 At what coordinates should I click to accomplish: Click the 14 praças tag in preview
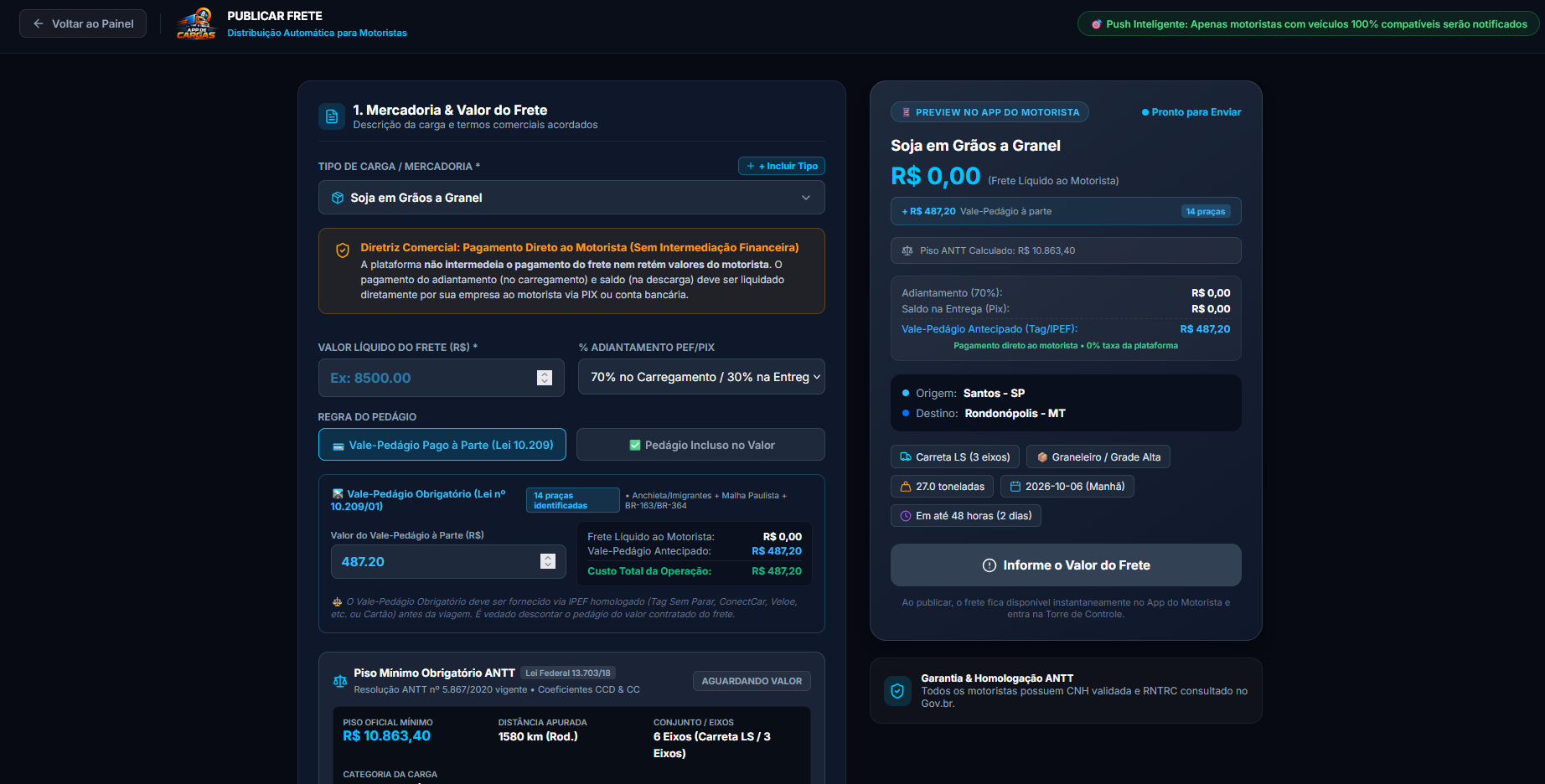[1206, 211]
